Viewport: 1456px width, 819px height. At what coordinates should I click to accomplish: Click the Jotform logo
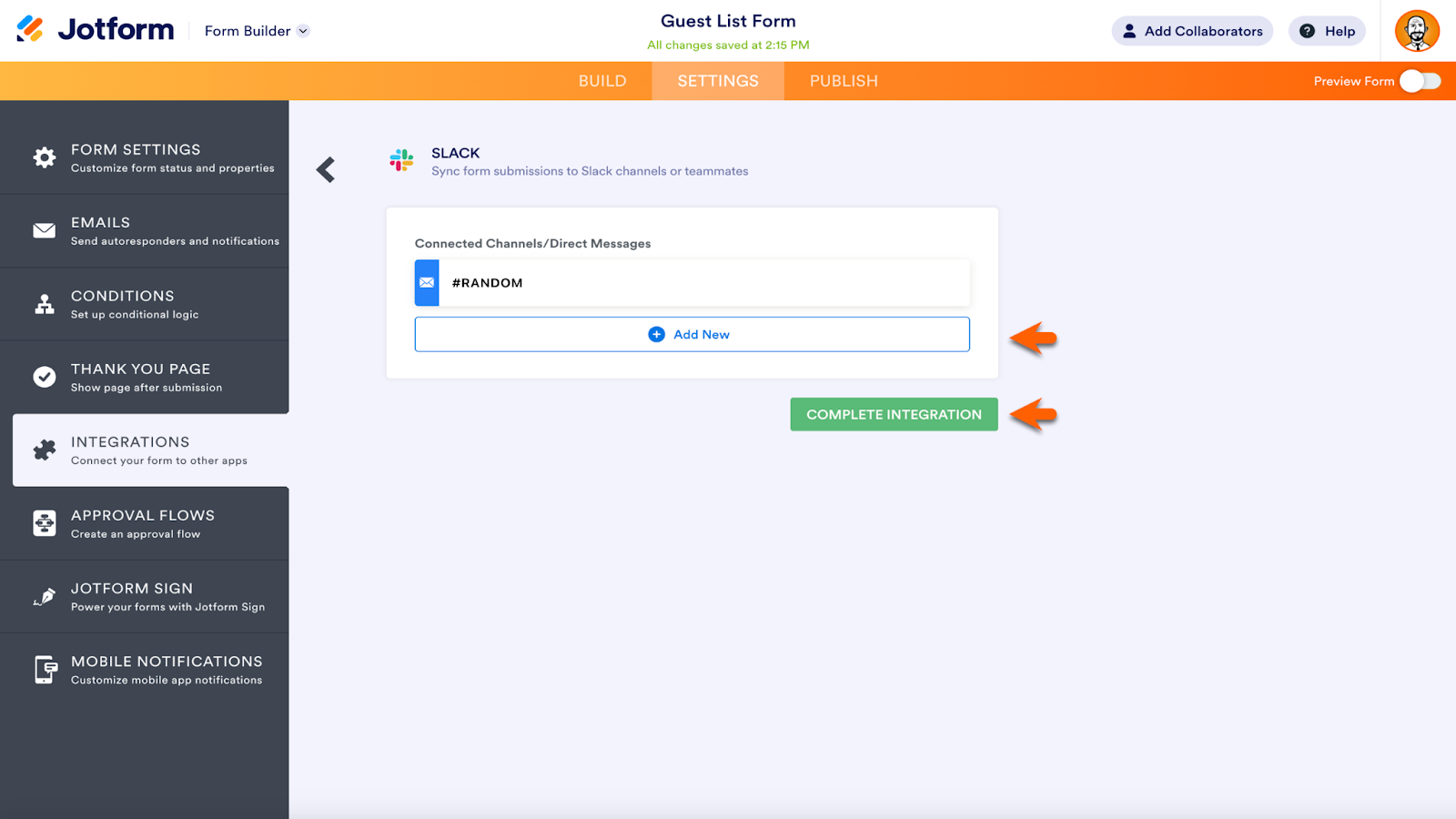click(x=96, y=30)
